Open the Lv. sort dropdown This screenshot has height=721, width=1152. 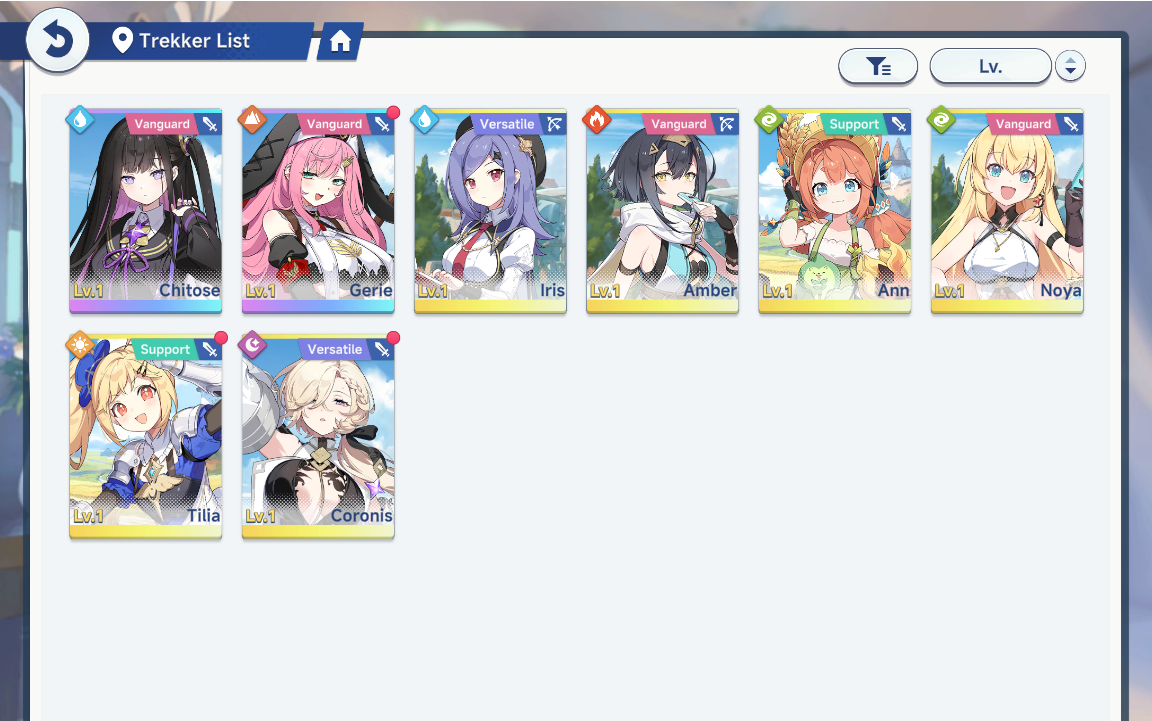pos(990,67)
